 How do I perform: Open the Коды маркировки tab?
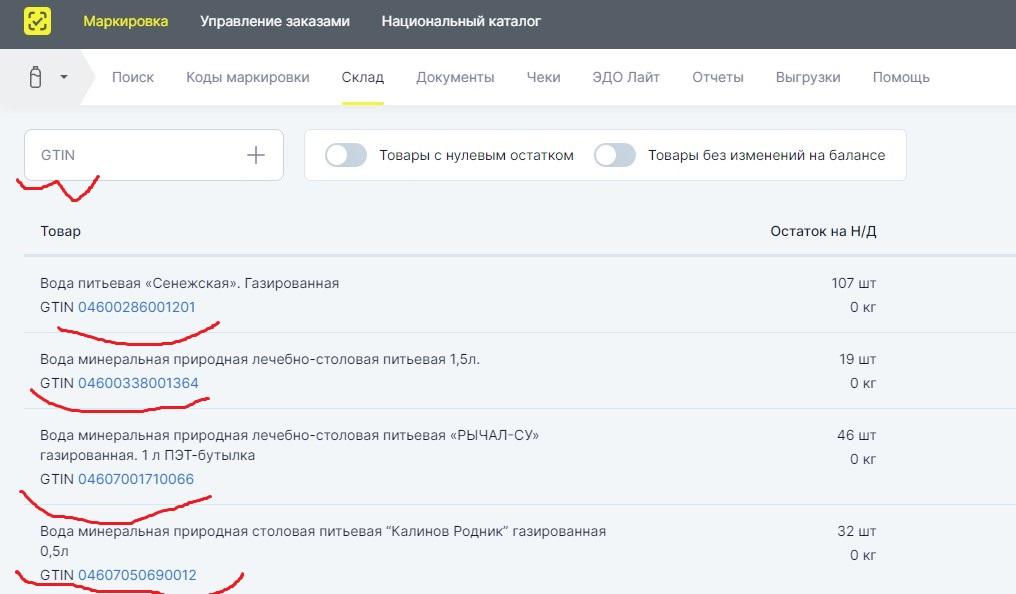point(248,77)
